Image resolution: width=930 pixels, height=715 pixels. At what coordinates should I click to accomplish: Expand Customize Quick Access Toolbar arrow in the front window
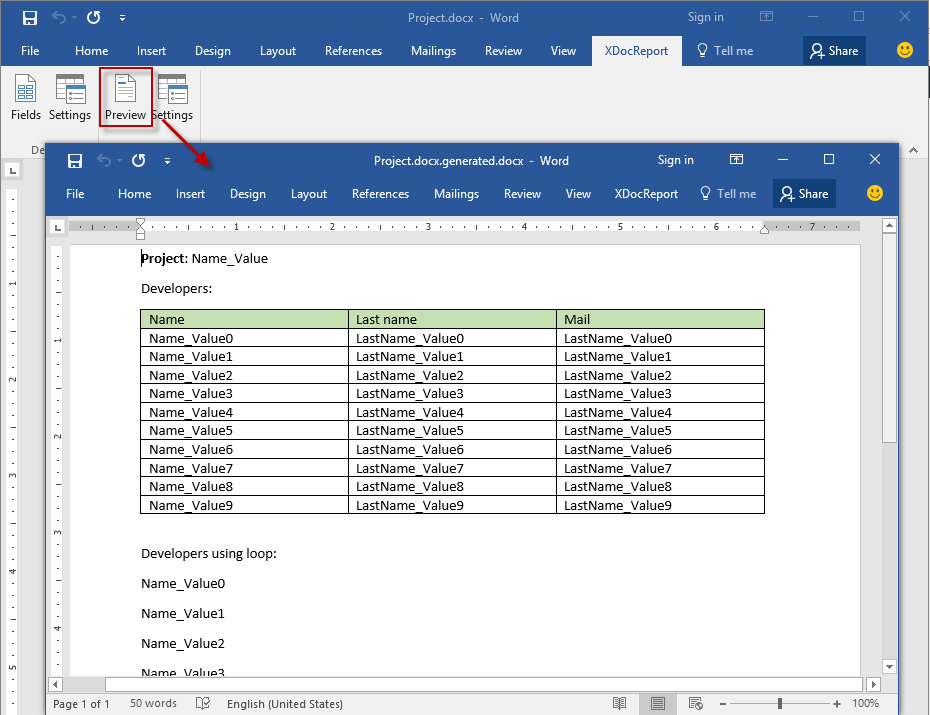click(167, 160)
